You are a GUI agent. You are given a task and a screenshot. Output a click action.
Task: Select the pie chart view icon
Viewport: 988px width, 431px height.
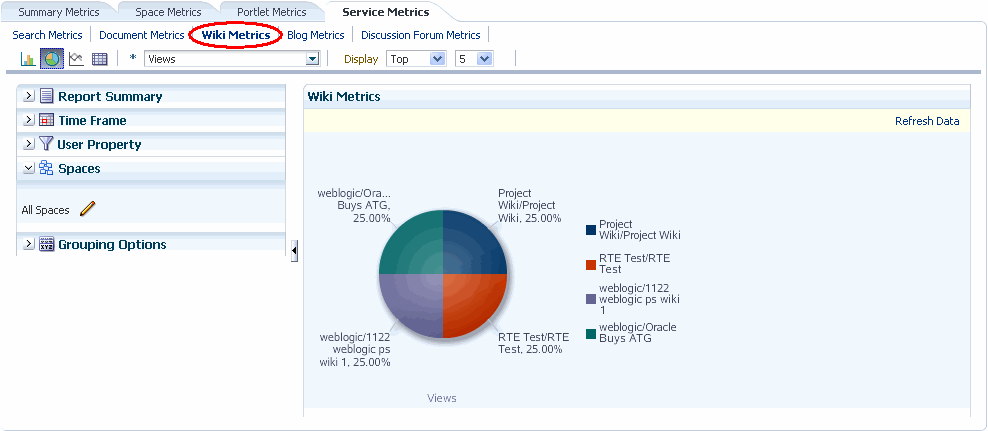pos(52,59)
